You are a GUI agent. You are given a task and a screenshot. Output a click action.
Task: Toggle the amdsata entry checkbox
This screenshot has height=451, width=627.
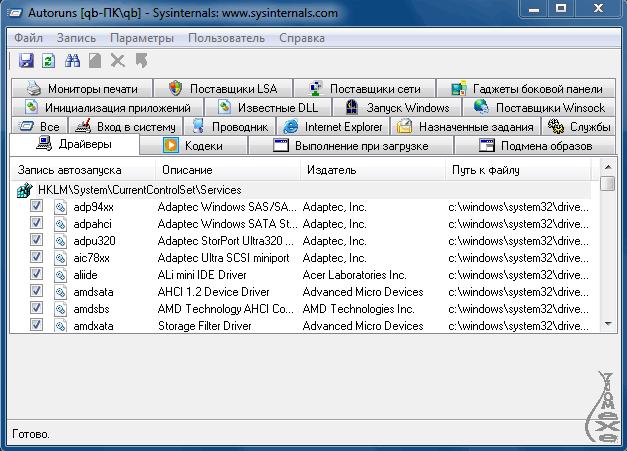36,290
